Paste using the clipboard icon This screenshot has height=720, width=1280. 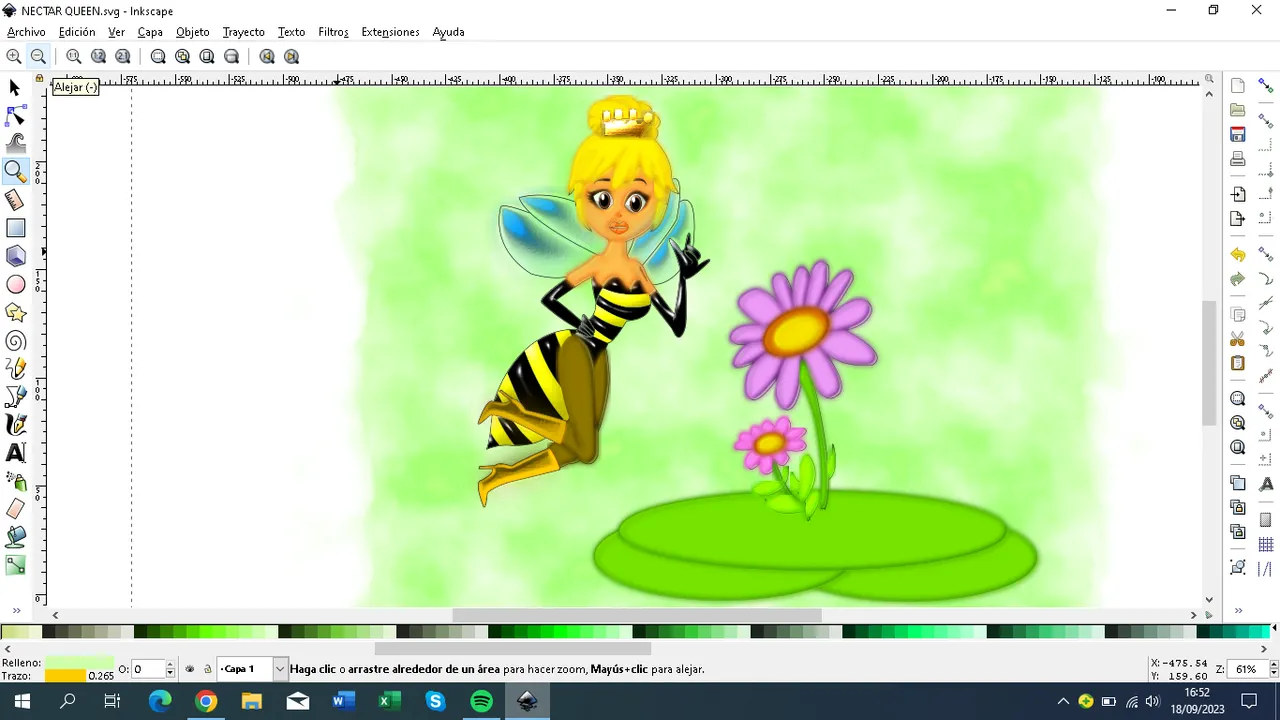tap(1238, 363)
